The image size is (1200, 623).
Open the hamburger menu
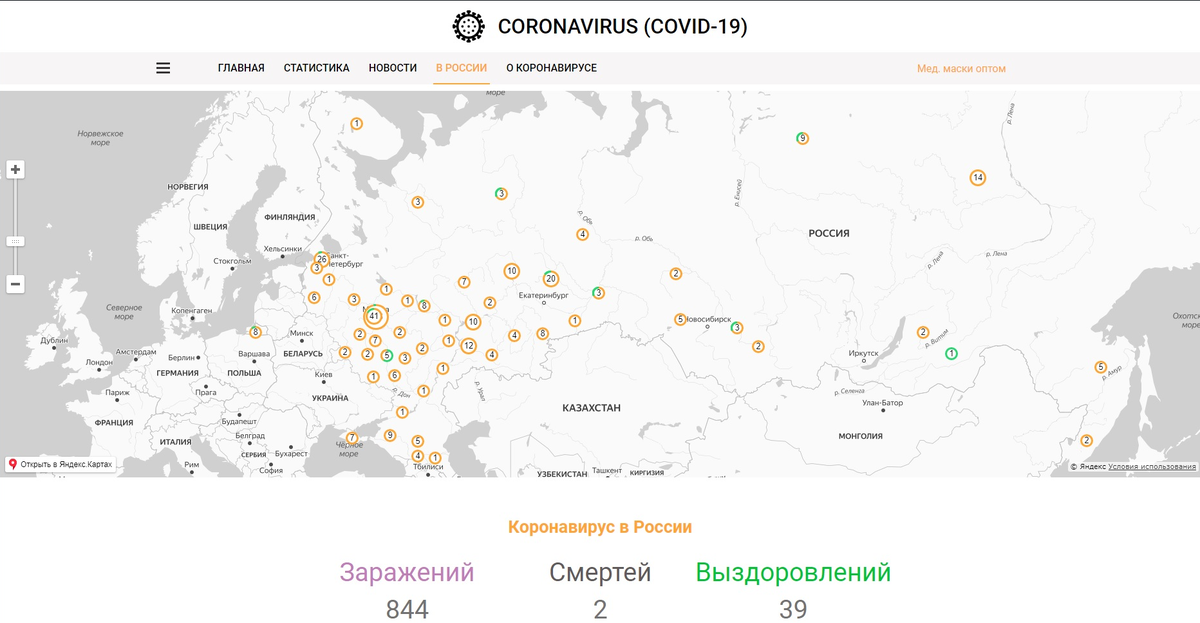tap(163, 68)
